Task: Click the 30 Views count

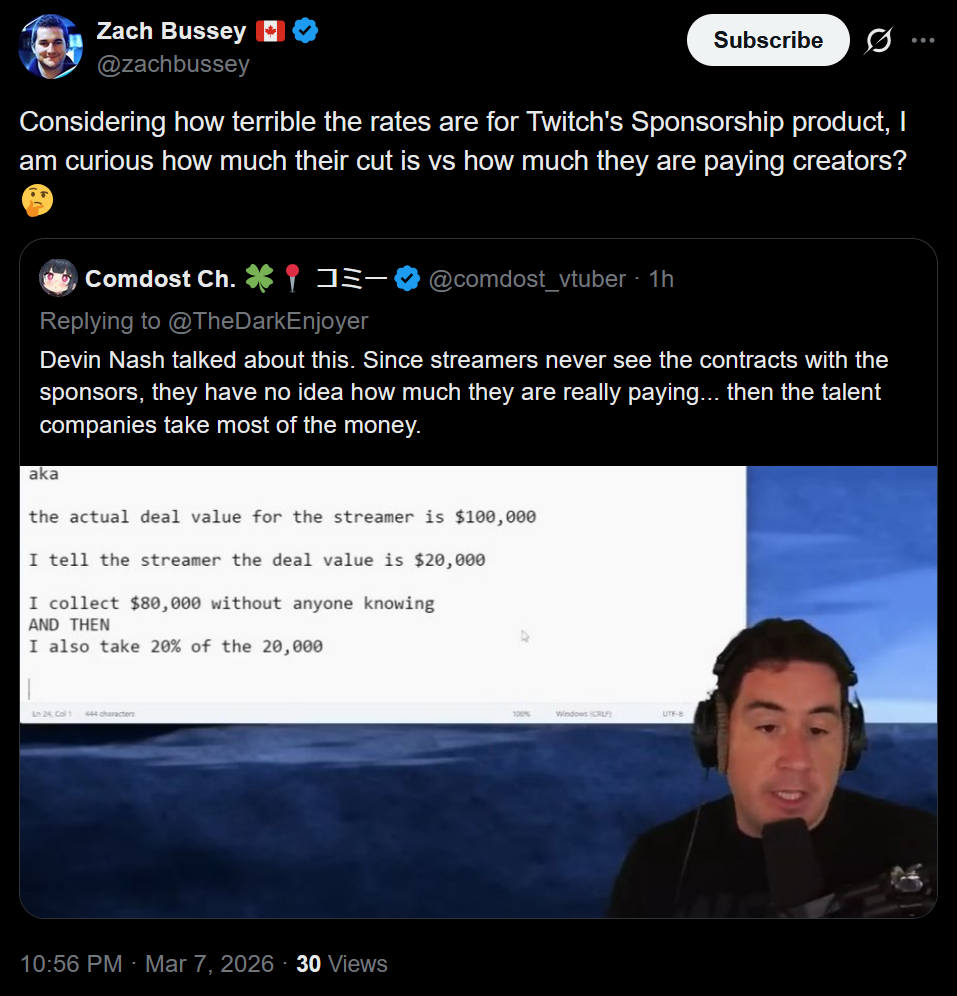Action: pyautogui.click(x=342, y=964)
